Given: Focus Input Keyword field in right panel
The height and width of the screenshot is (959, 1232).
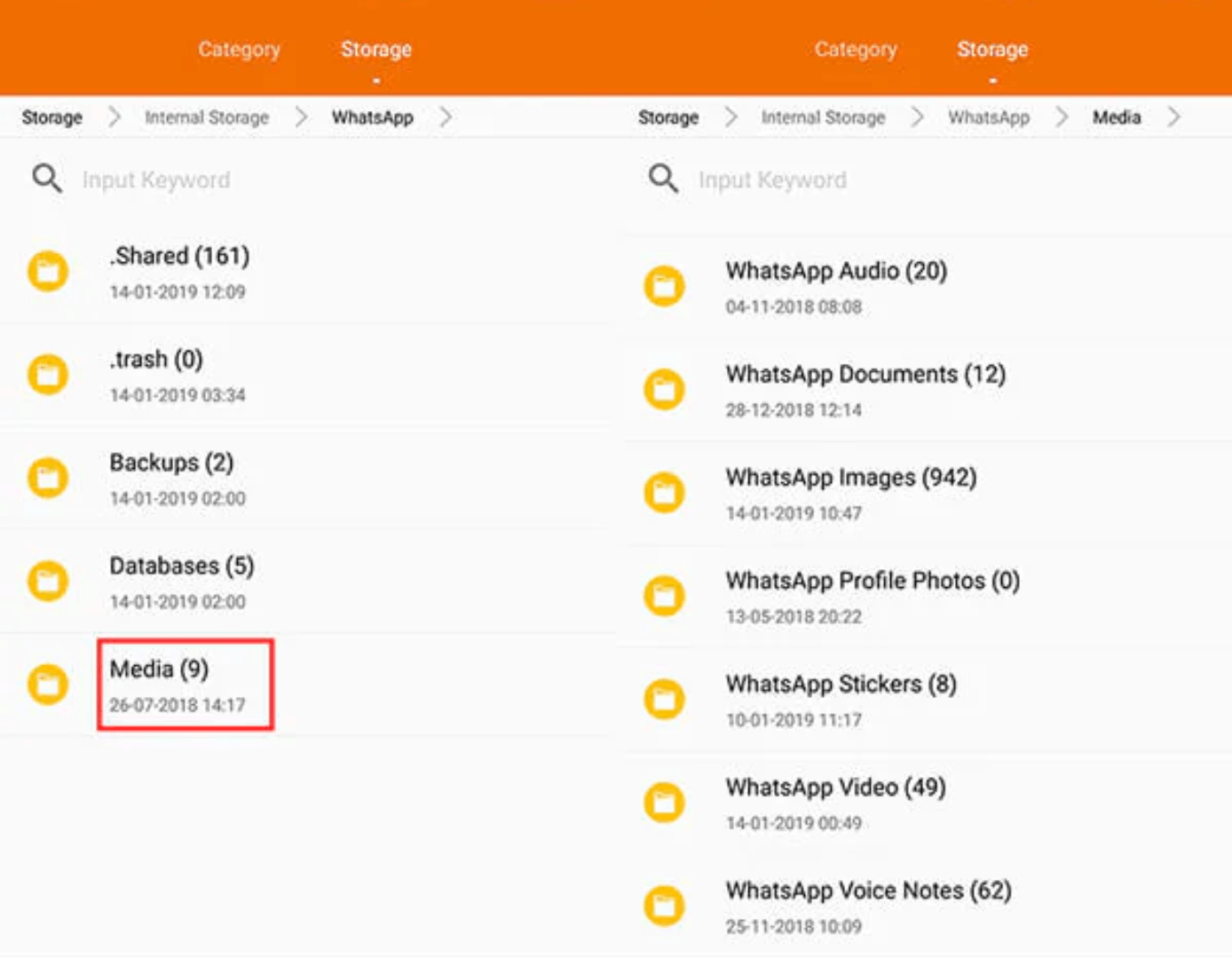Looking at the screenshot, I should tap(772, 180).
